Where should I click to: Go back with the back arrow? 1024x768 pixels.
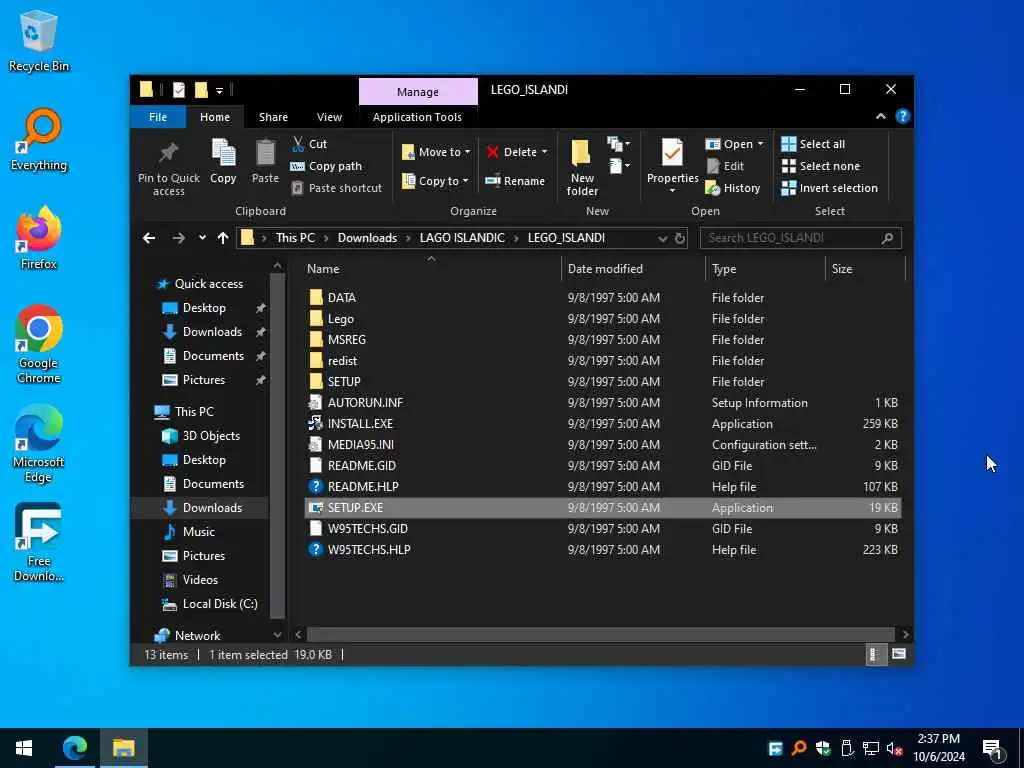(149, 238)
